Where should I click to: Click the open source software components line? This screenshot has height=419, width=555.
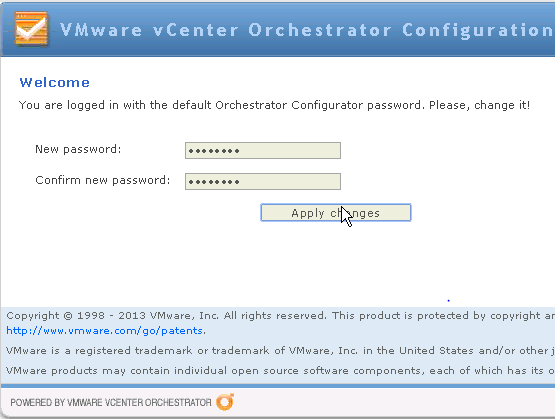pos(281,371)
